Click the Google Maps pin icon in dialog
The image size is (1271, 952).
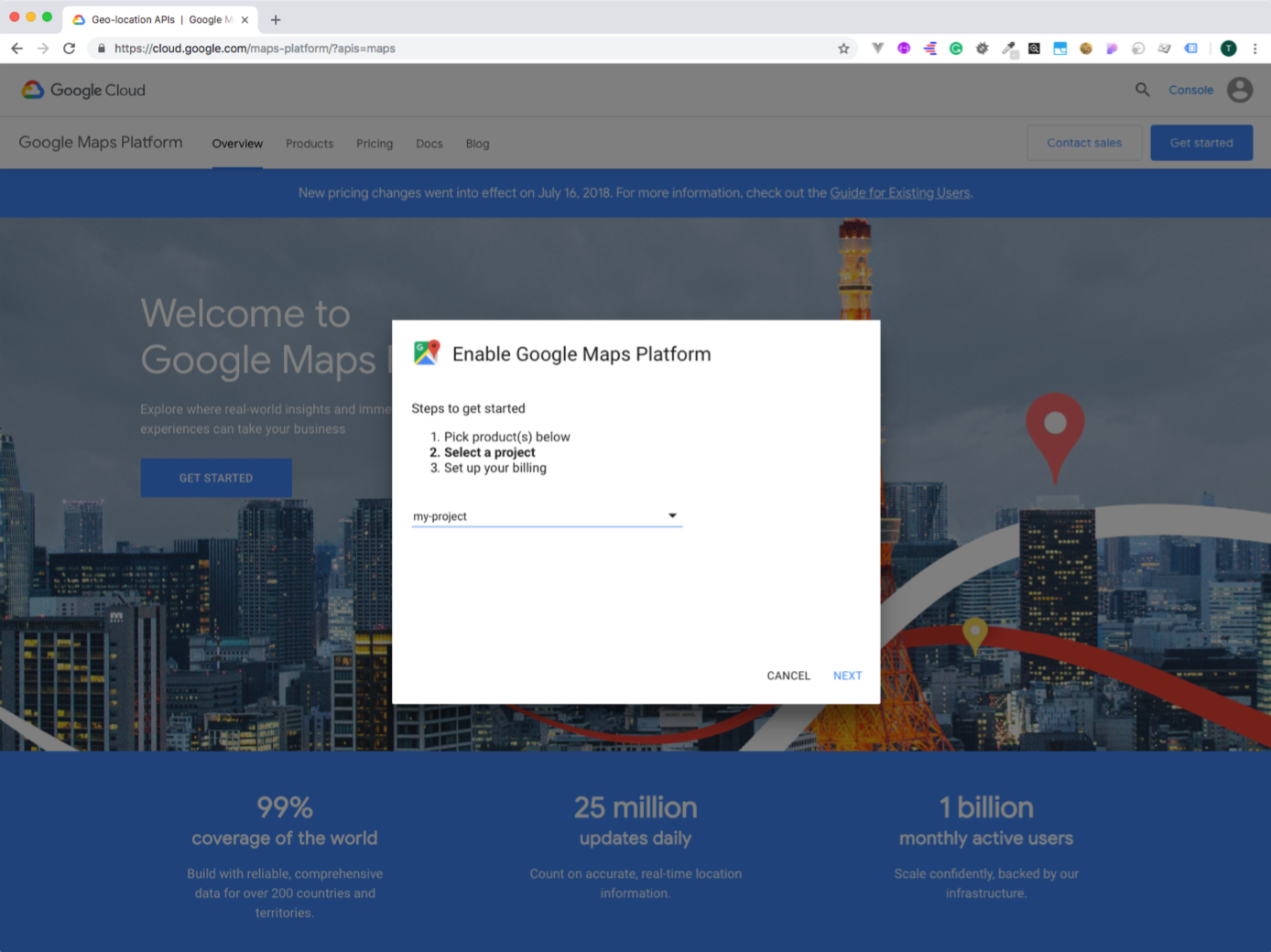(x=427, y=352)
